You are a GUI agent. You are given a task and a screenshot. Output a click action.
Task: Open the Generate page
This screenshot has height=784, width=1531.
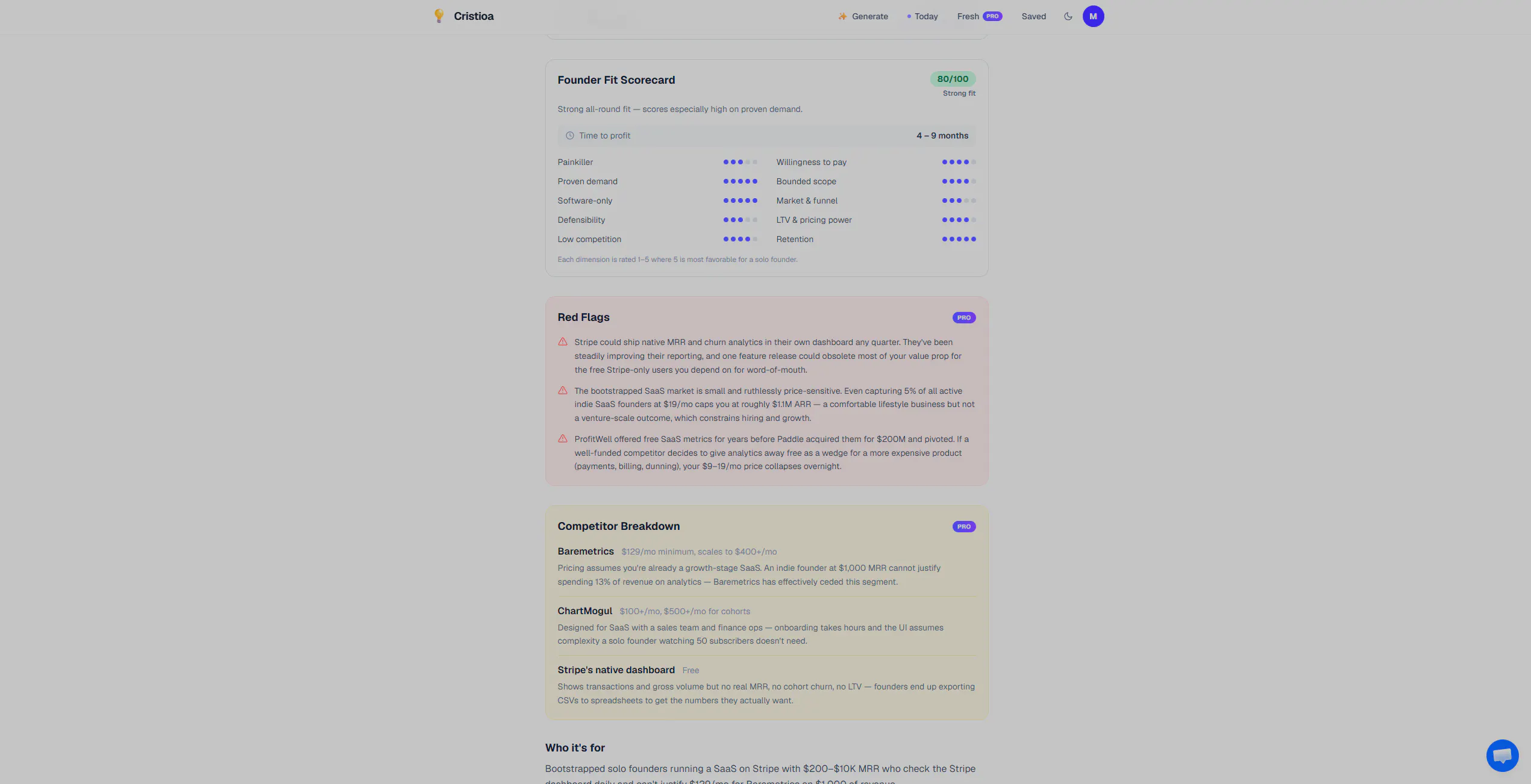[x=863, y=16]
